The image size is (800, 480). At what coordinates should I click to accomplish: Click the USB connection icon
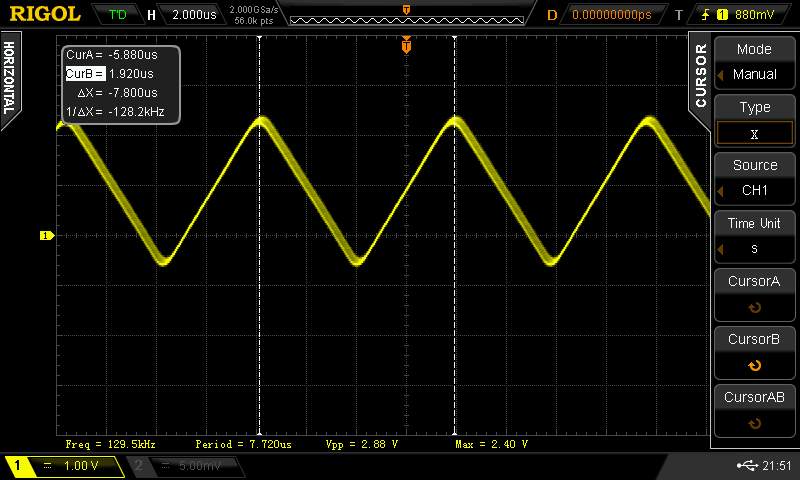[x=746, y=466]
